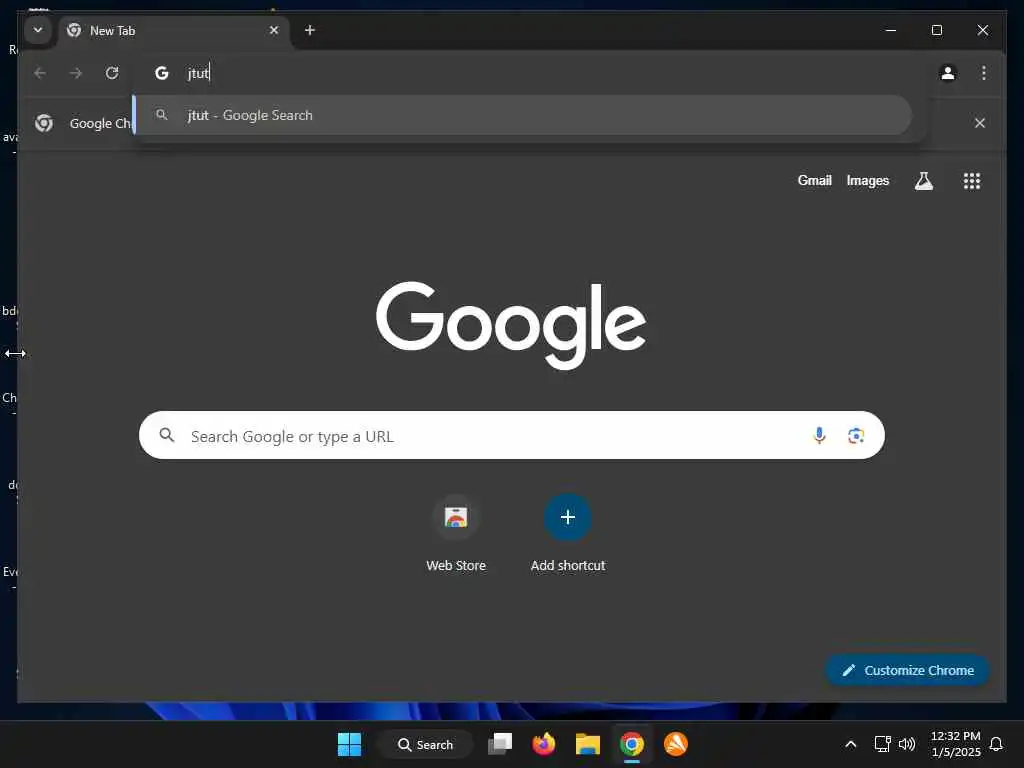Image resolution: width=1024 pixels, height=768 pixels.
Task: Launch Firefox from taskbar
Action: (543, 744)
